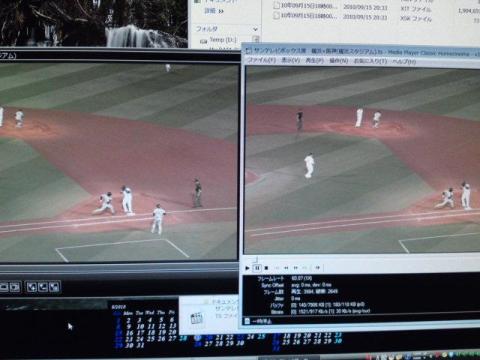This screenshot has width=480, height=360.
Task: Click the increase speed (fast-forward) button
Action: pos(295,268)
